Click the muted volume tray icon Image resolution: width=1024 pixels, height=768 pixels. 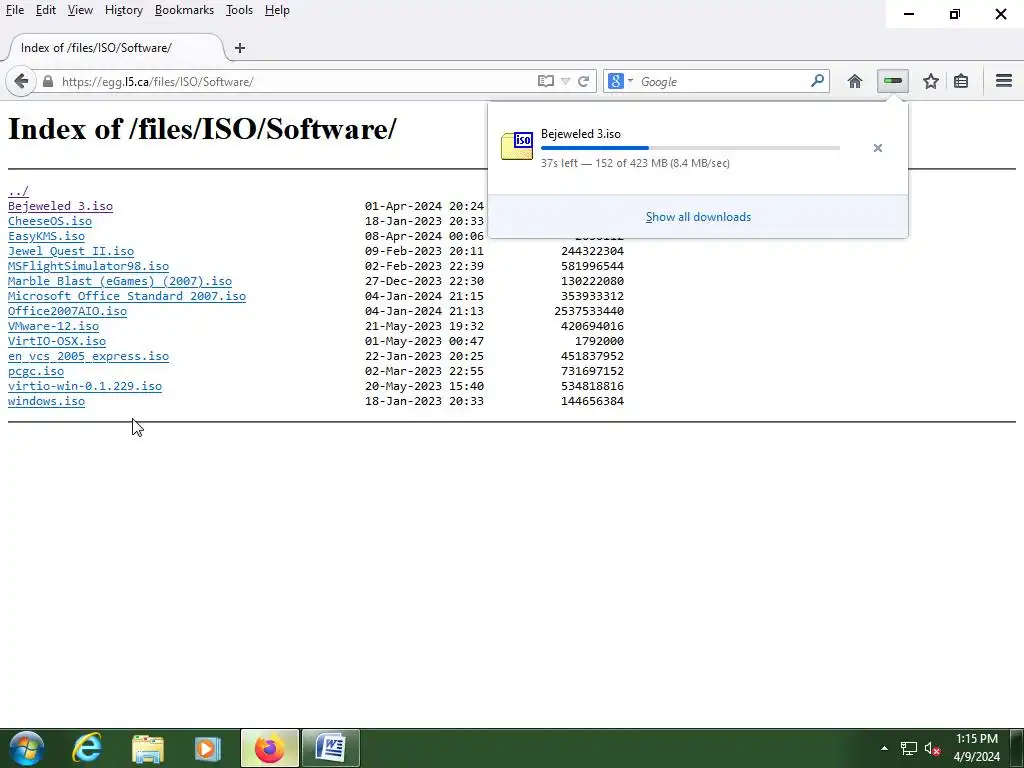click(x=932, y=748)
